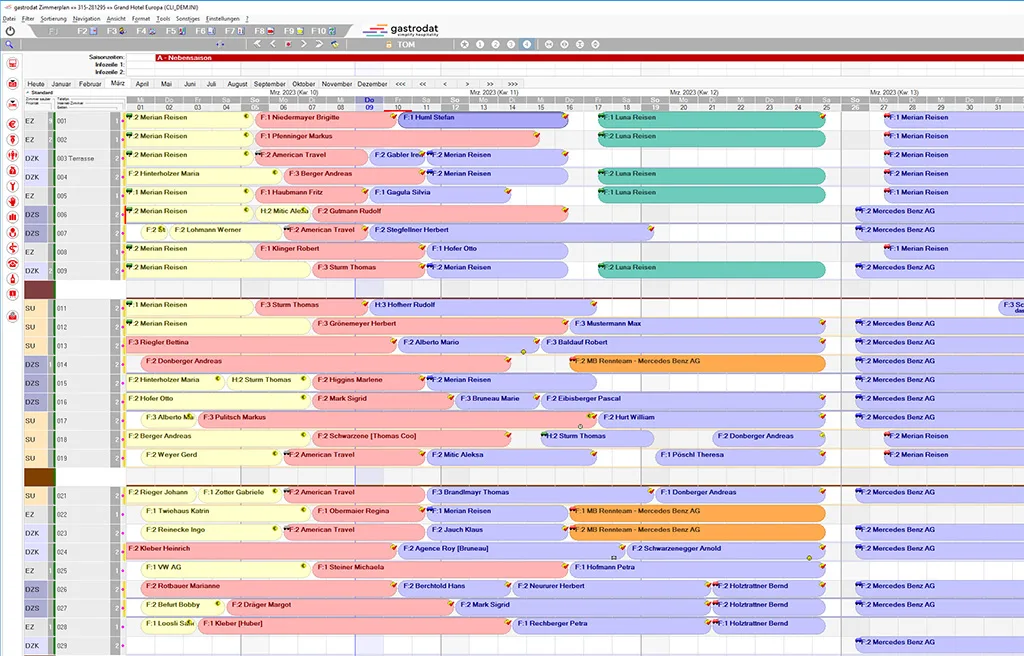Click the dark red category block
This screenshot has height=656, width=1024.
pyautogui.click(x=40, y=289)
